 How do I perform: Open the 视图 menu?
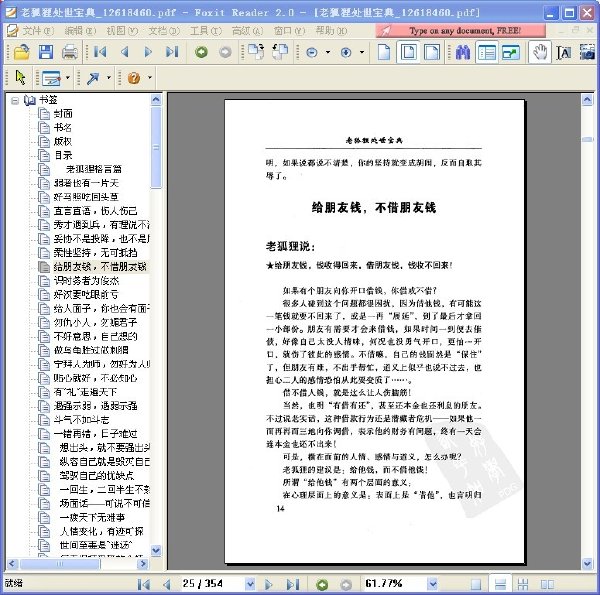tap(122, 31)
